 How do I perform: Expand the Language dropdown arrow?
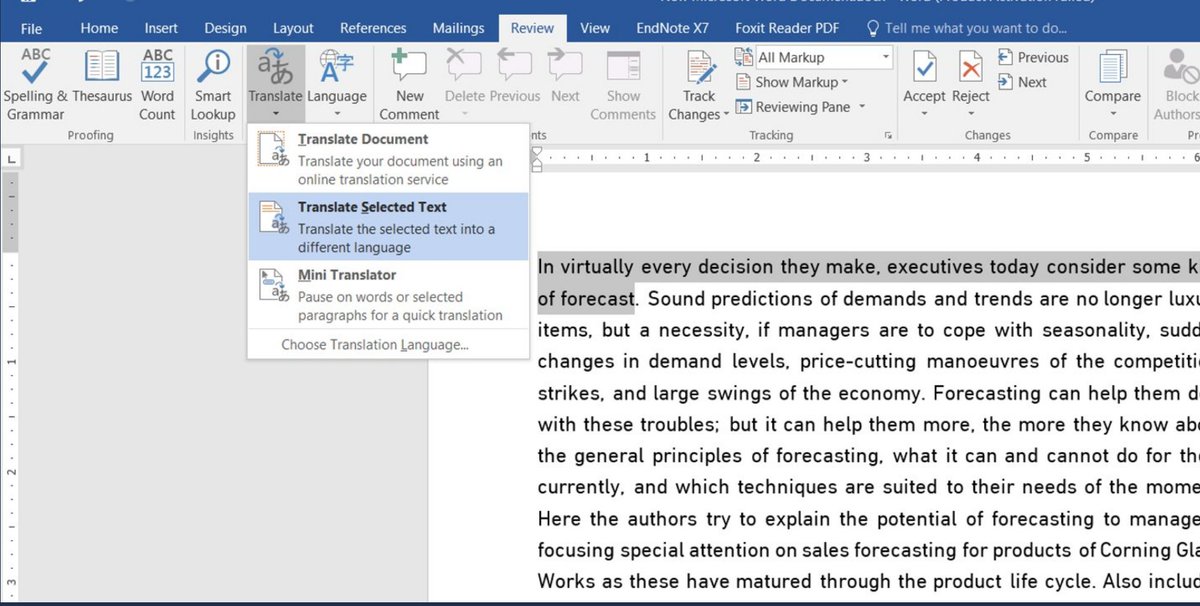tap(336, 114)
